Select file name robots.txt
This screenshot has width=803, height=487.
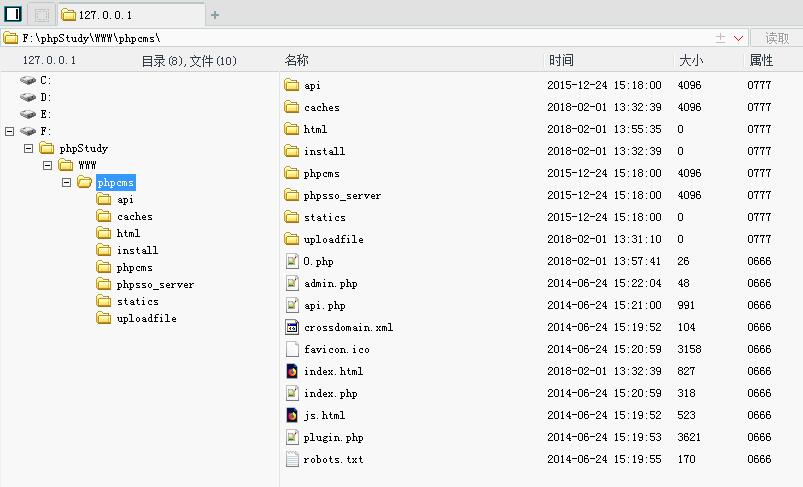point(333,459)
